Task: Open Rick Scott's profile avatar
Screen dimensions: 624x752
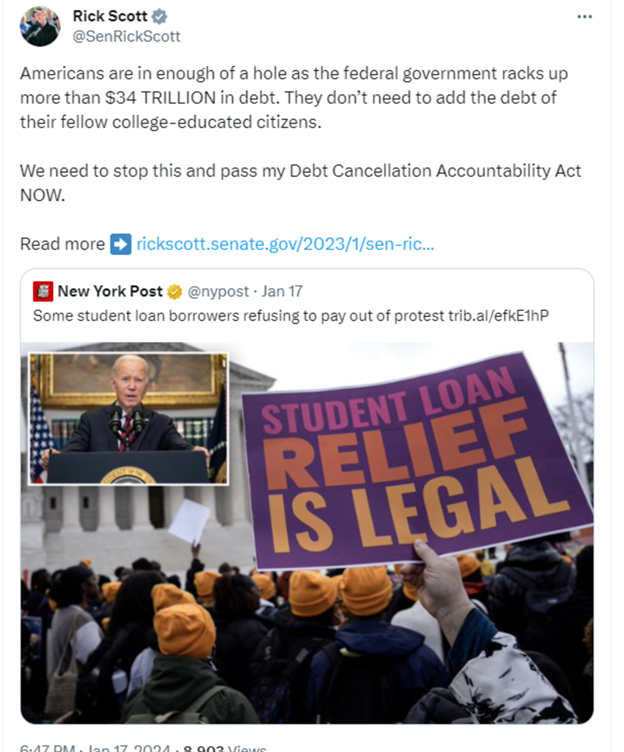Action: click(x=40, y=26)
